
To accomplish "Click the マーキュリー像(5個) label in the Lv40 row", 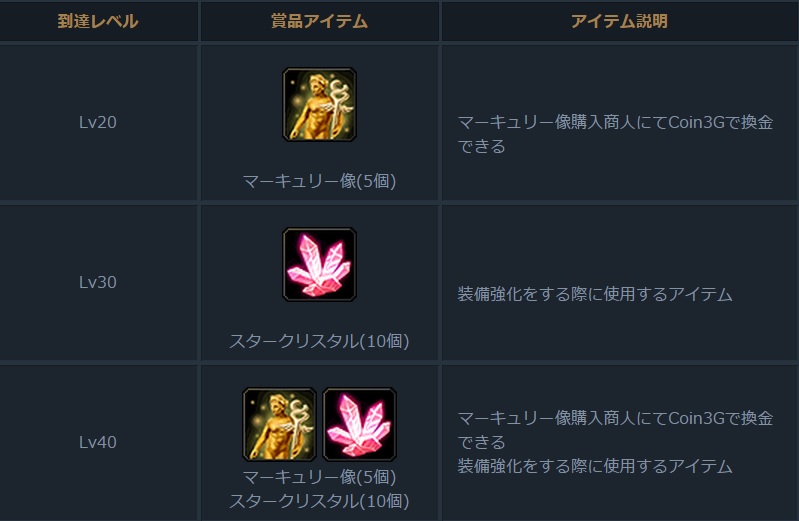I will point(319,477).
